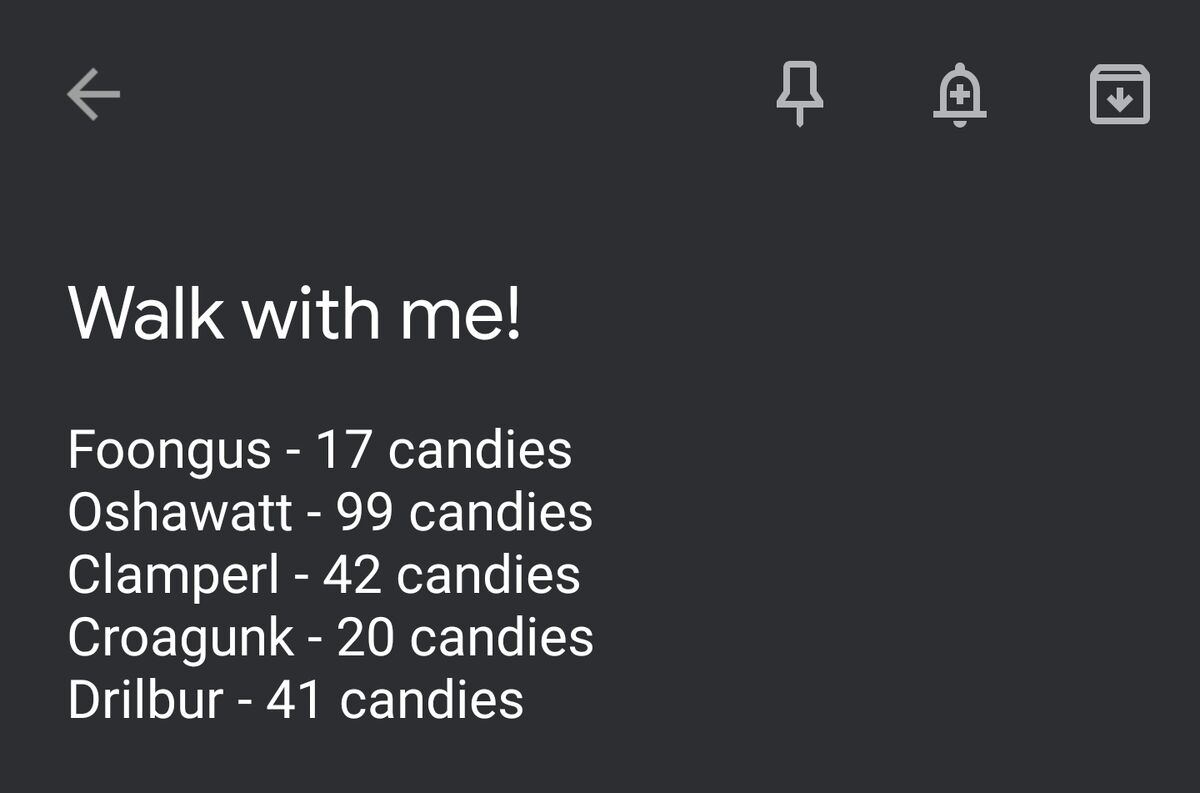The width and height of the screenshot is (1200, 793).
Task: Go back using the left arrow
Action: (94, 95)
